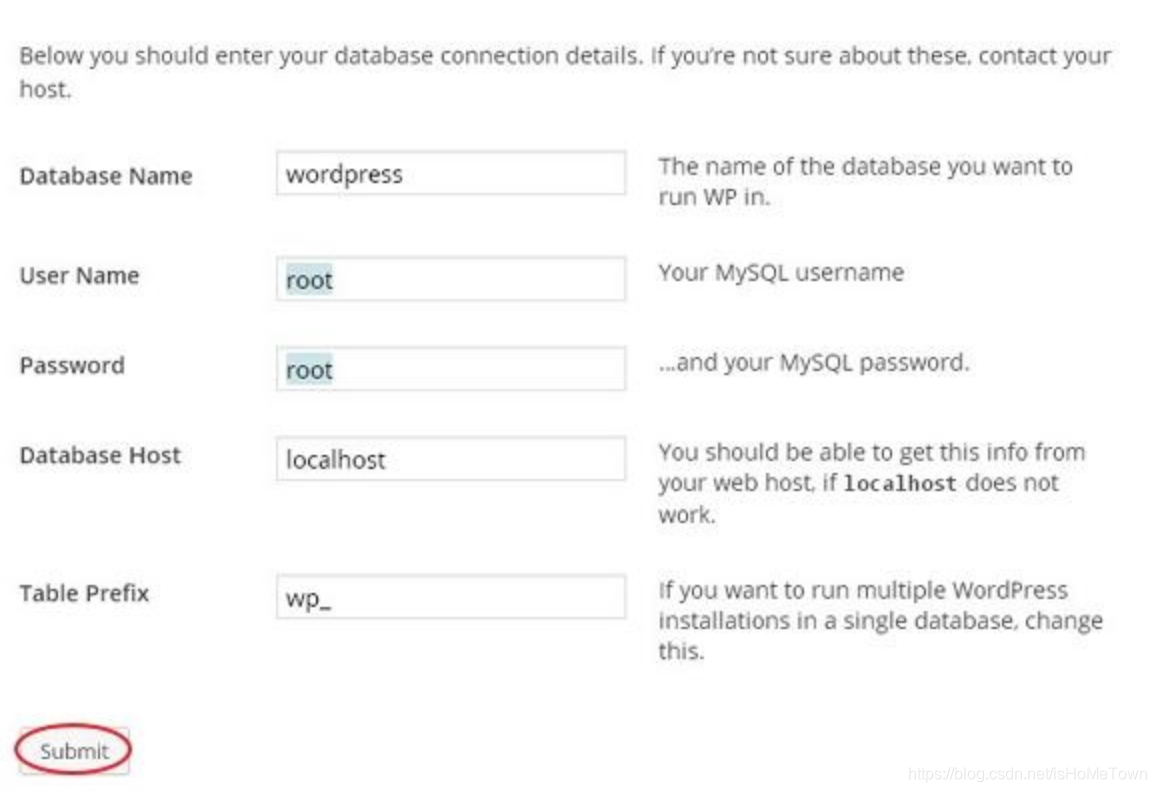
Task: Click the 'wordpress' text in Database Name
Action: 344,175
